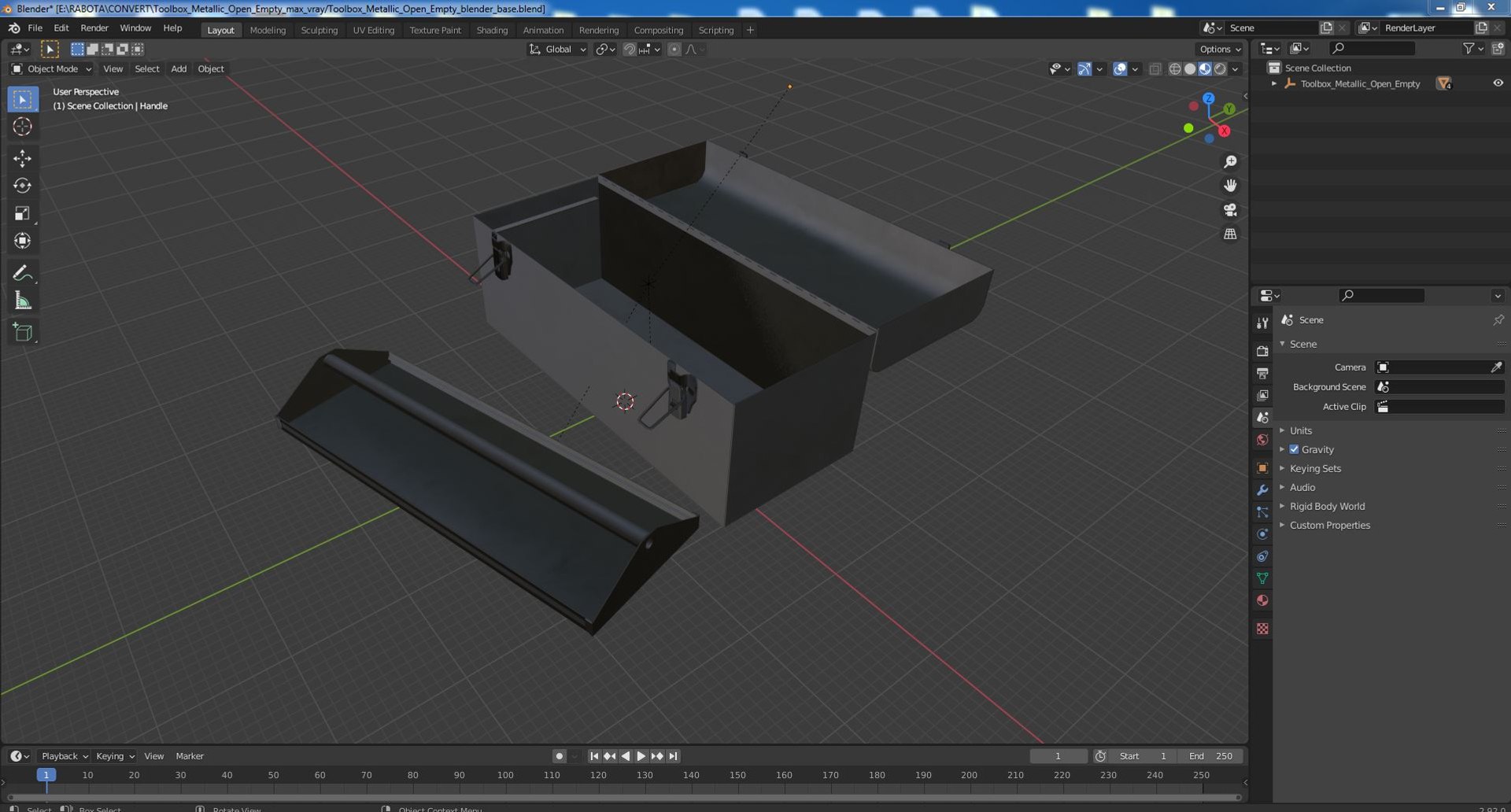This screenshot has height=812, width=1511.
Task: Open Object properties tab
Action: coord(1262,468)
